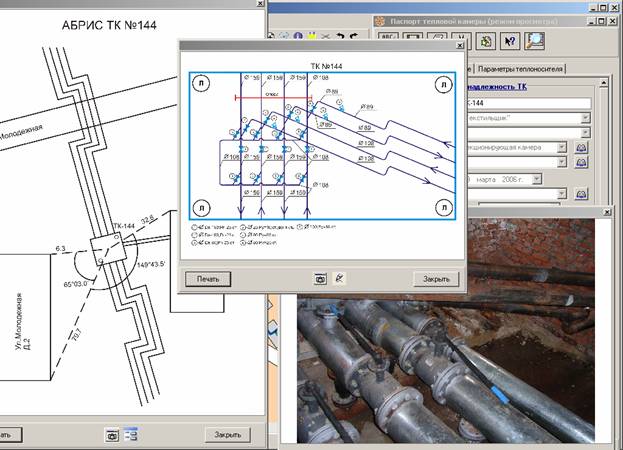Viewport: 623px width, 450px height.
Task: Click Закрыть in the ТК №144 scheme dialog
Action: tap(436, 279)
